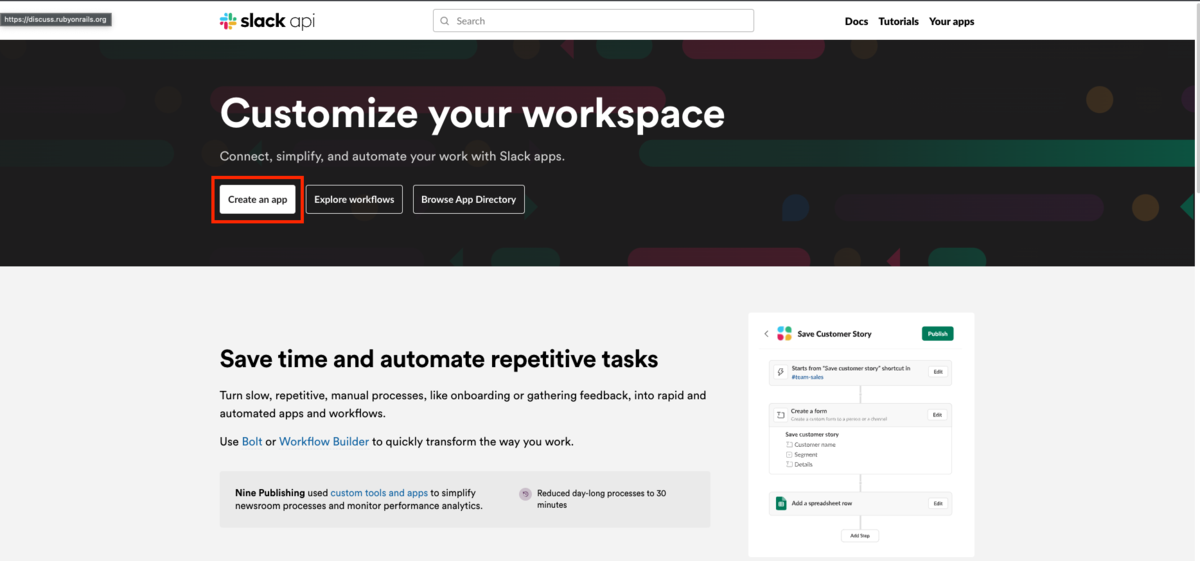This screenshot has height=561, width=1200.
Task: Go to Your apps
Action: (951, 21)
